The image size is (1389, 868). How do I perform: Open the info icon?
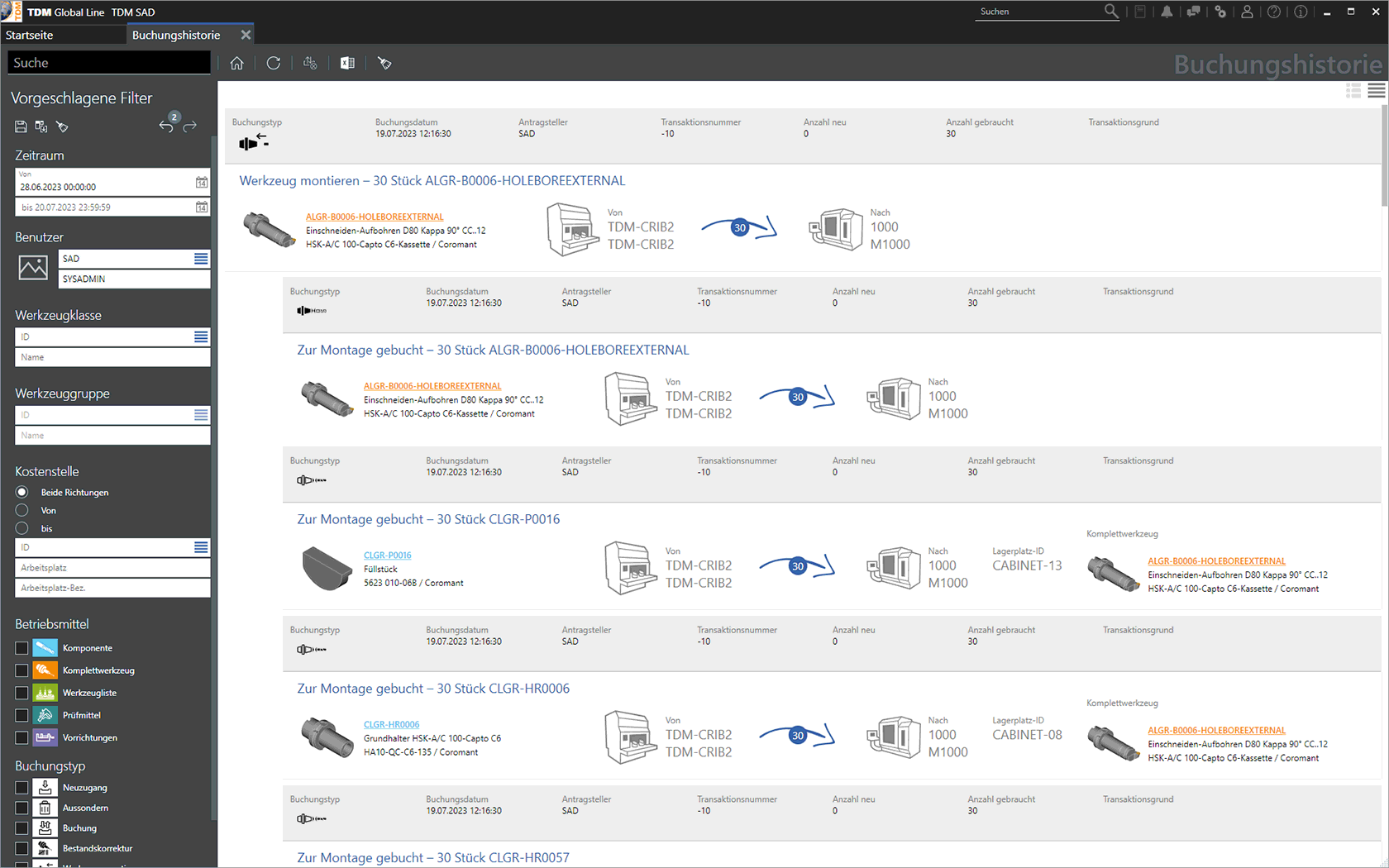click(1301, 12)
